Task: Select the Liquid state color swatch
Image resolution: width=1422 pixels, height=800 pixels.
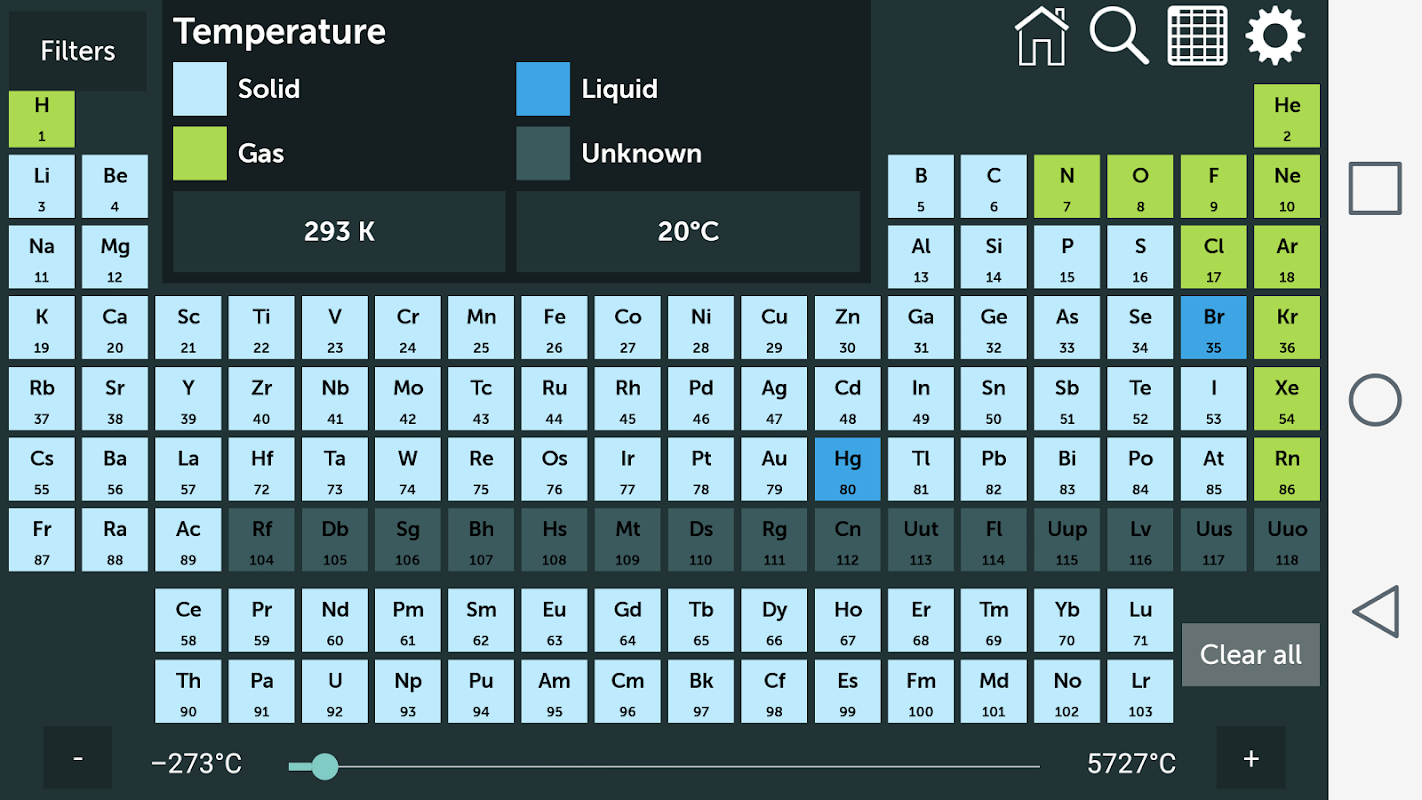Action: point(543,89)
